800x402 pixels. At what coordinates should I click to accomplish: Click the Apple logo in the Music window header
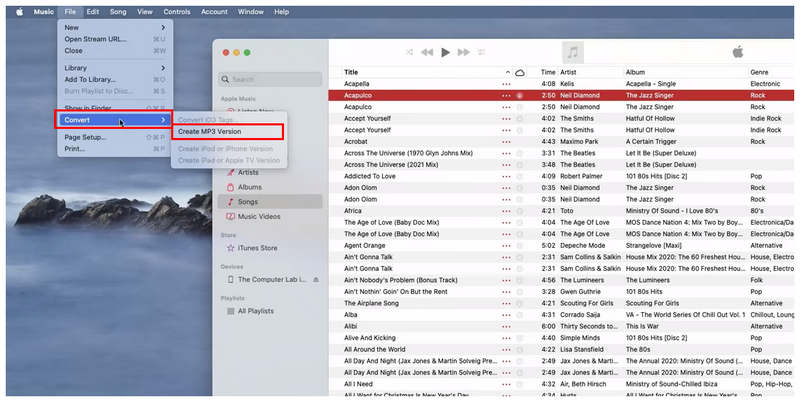tap(738, 52)
